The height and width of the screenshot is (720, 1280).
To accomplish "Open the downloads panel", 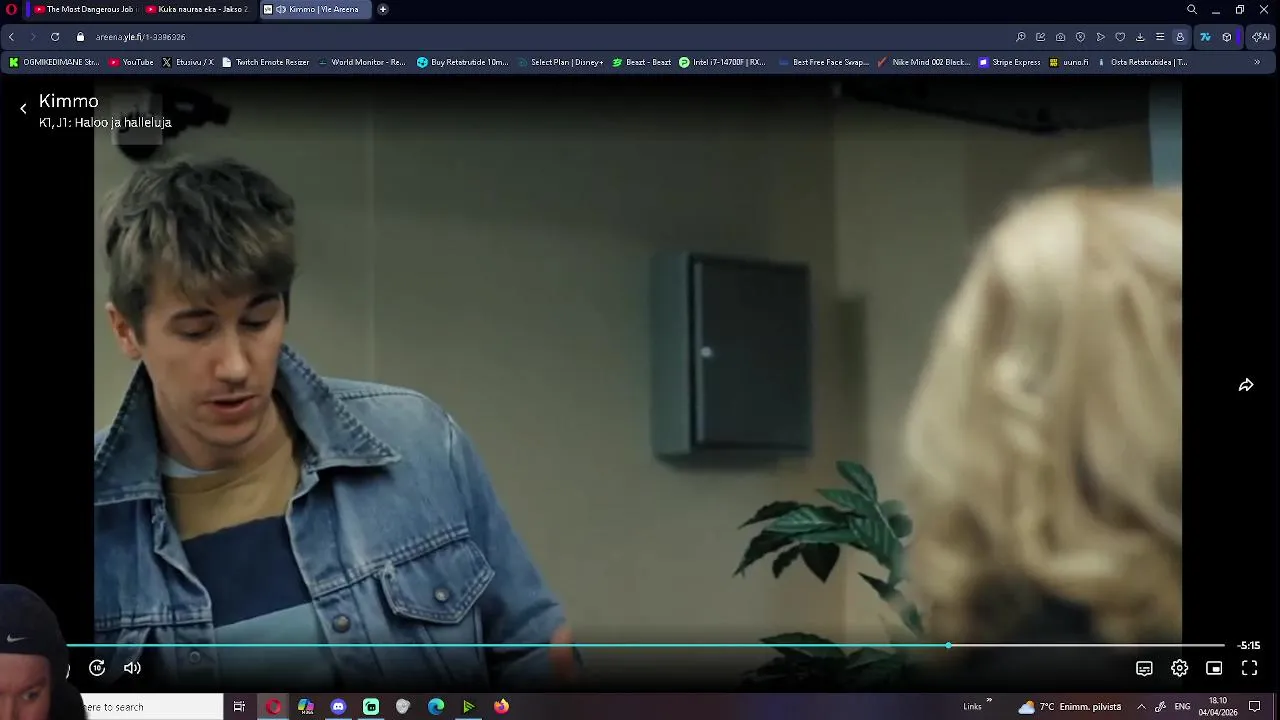I will [x=1140, y=37].
